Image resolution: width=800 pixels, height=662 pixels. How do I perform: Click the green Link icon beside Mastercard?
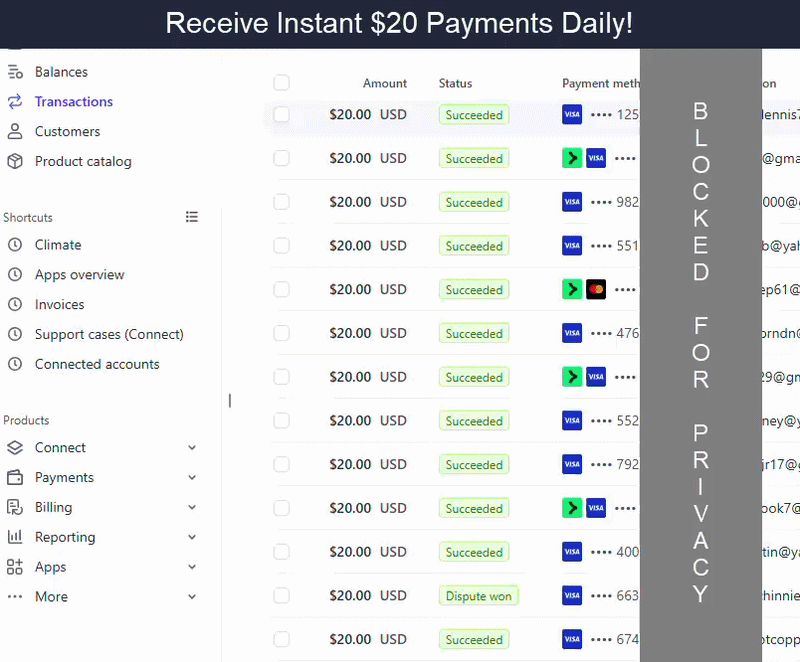tap(572, 290)
